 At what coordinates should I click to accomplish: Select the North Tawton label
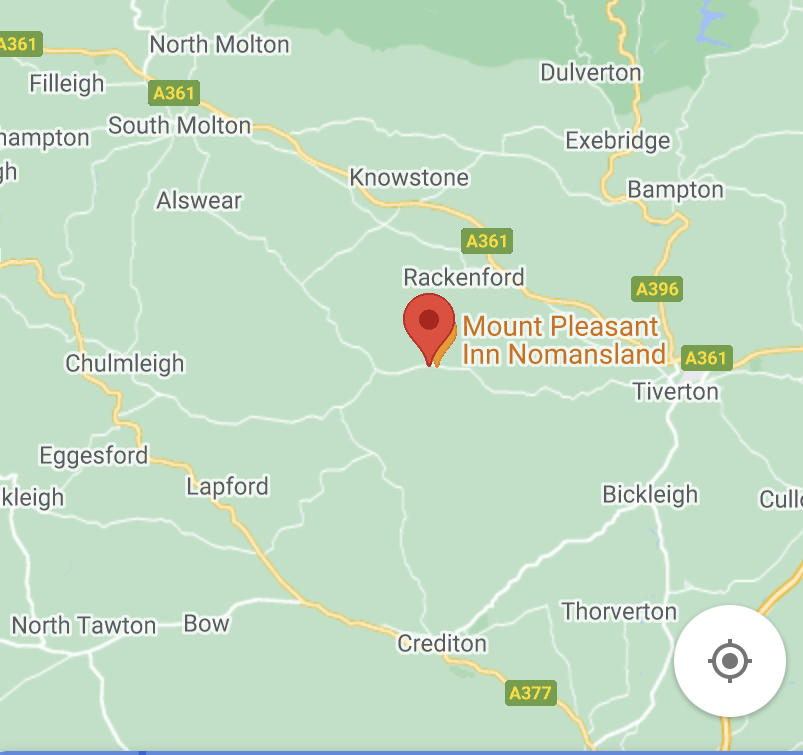tap(84, 625)
